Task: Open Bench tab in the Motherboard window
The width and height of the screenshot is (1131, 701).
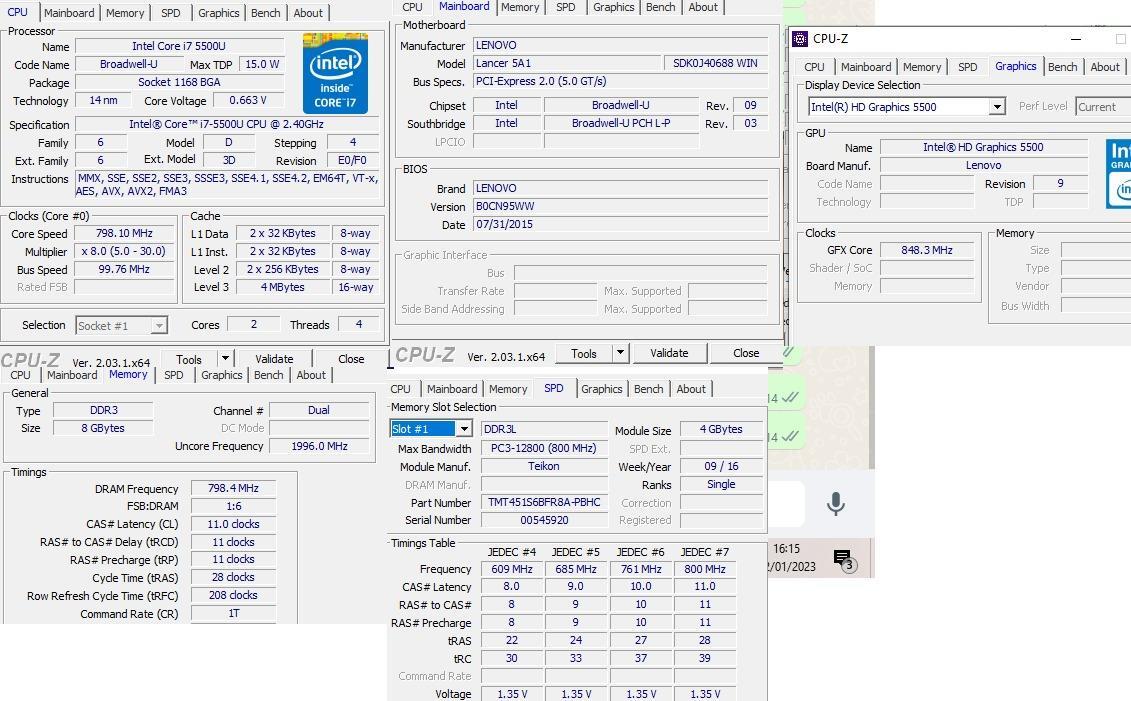Action: tap(661, 7)
